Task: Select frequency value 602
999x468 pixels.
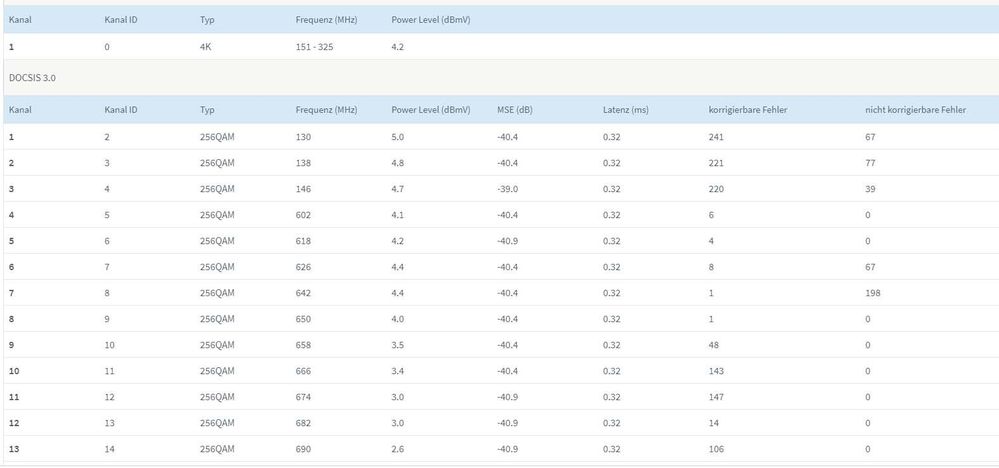Action: pos(303,215)
